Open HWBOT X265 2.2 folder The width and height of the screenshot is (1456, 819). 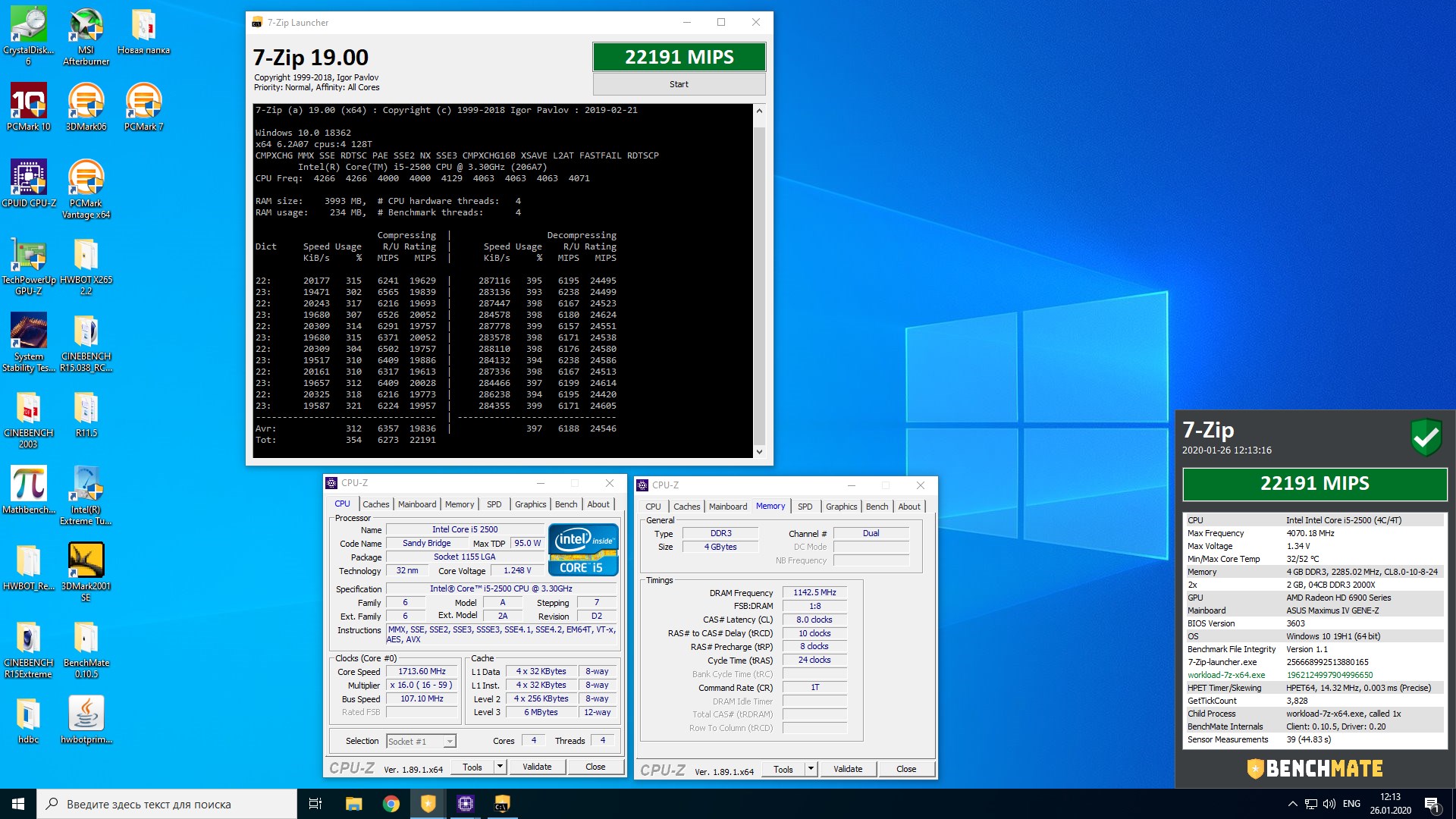coord(86,265)
